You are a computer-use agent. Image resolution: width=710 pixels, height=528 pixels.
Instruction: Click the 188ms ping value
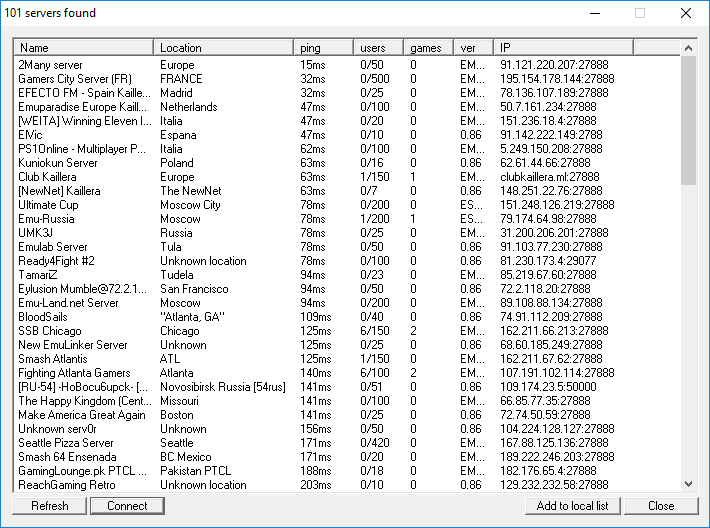tap(316, 472)
